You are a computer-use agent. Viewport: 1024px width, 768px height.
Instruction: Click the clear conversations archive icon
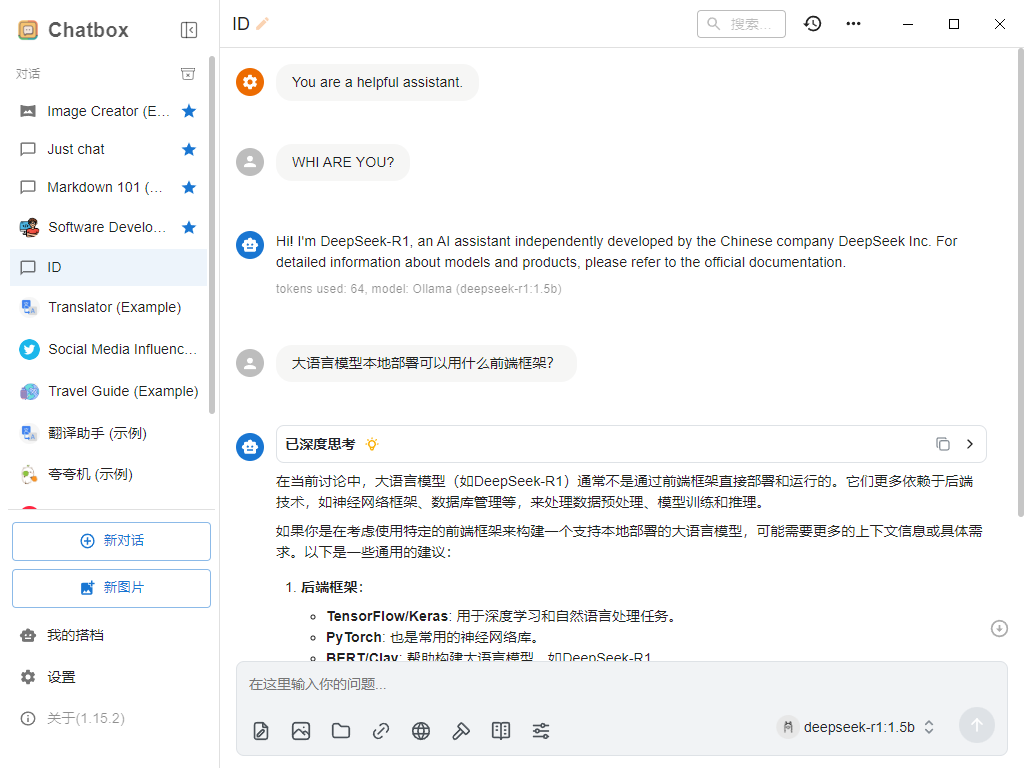[188, 74]
